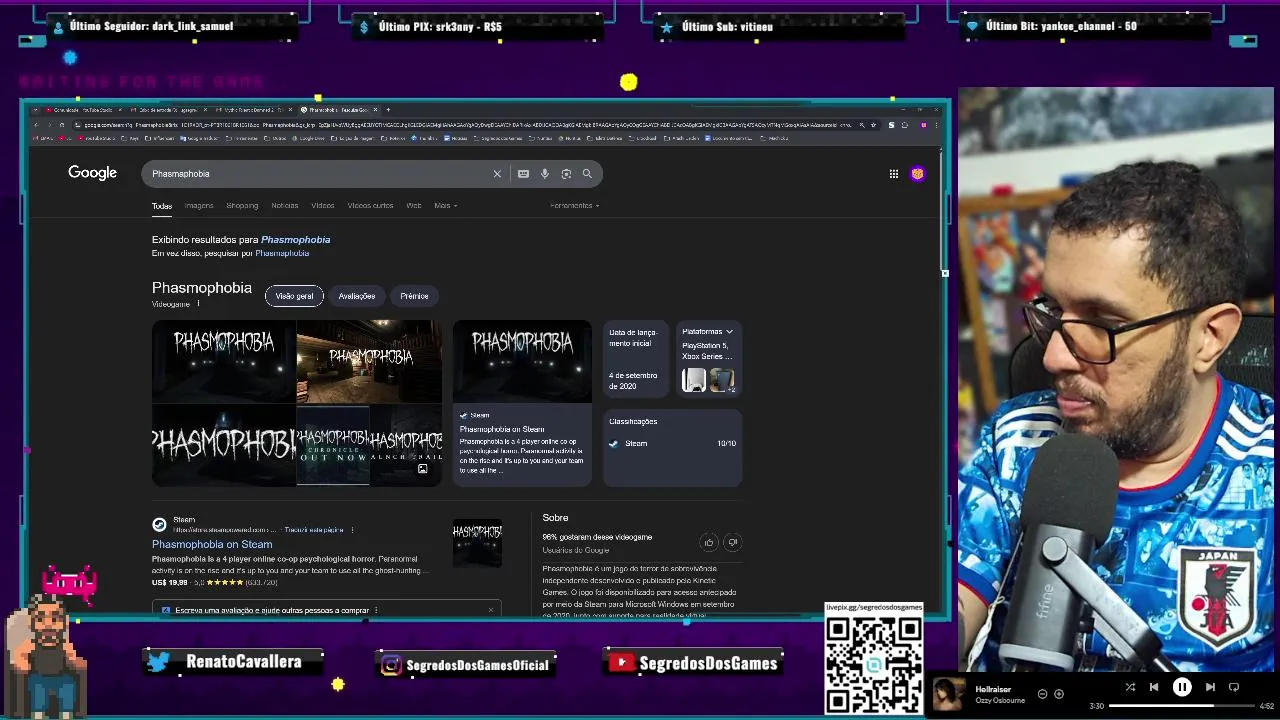This screenshot has width=1280, height=720.
Task: Bookmark this page with star icon
Action: [x=874, y=125]
